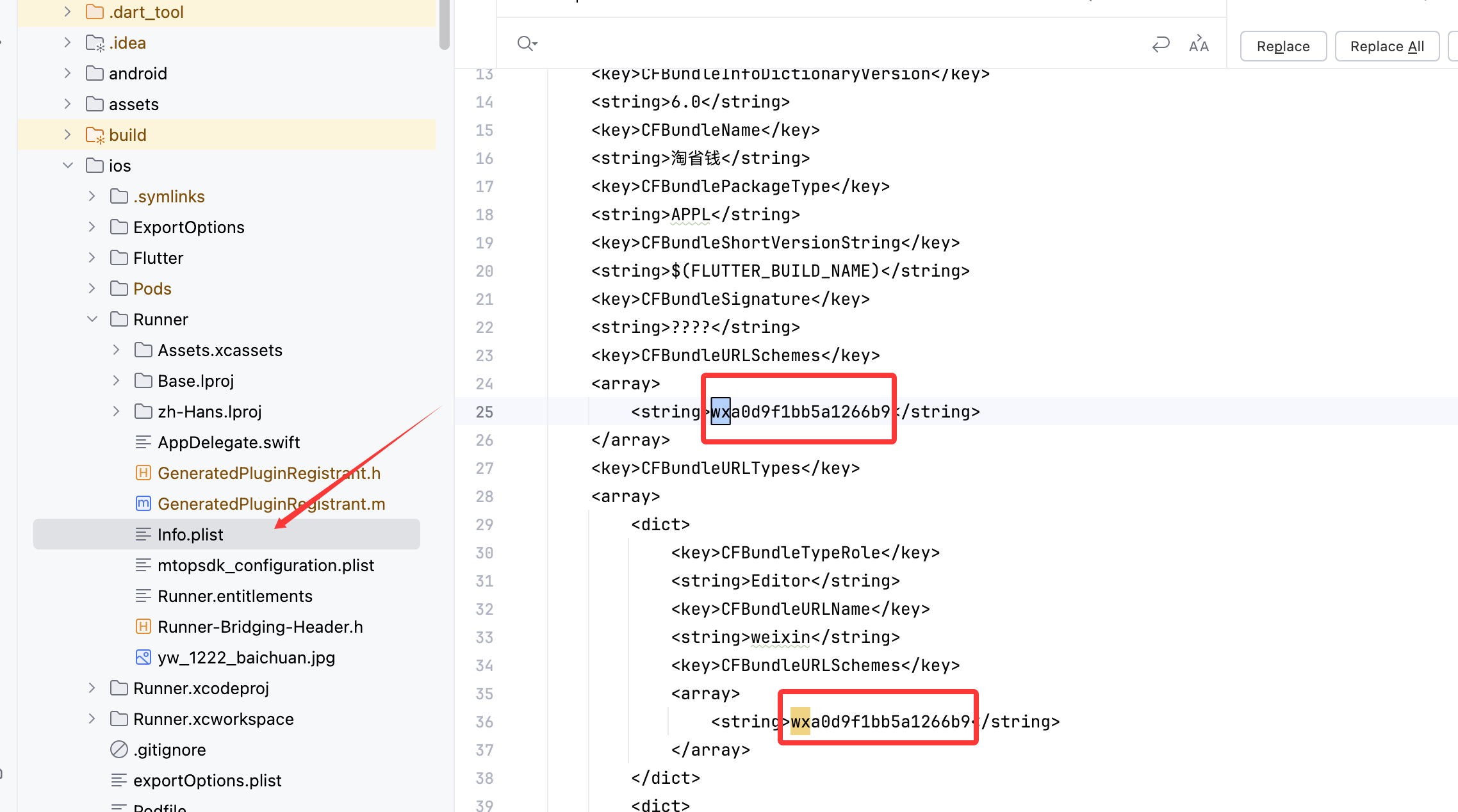The height and width of the screenshot is (812, 1458).
Task: Expand Assets.xcassets folder chevron
Action: click(116, 350)
